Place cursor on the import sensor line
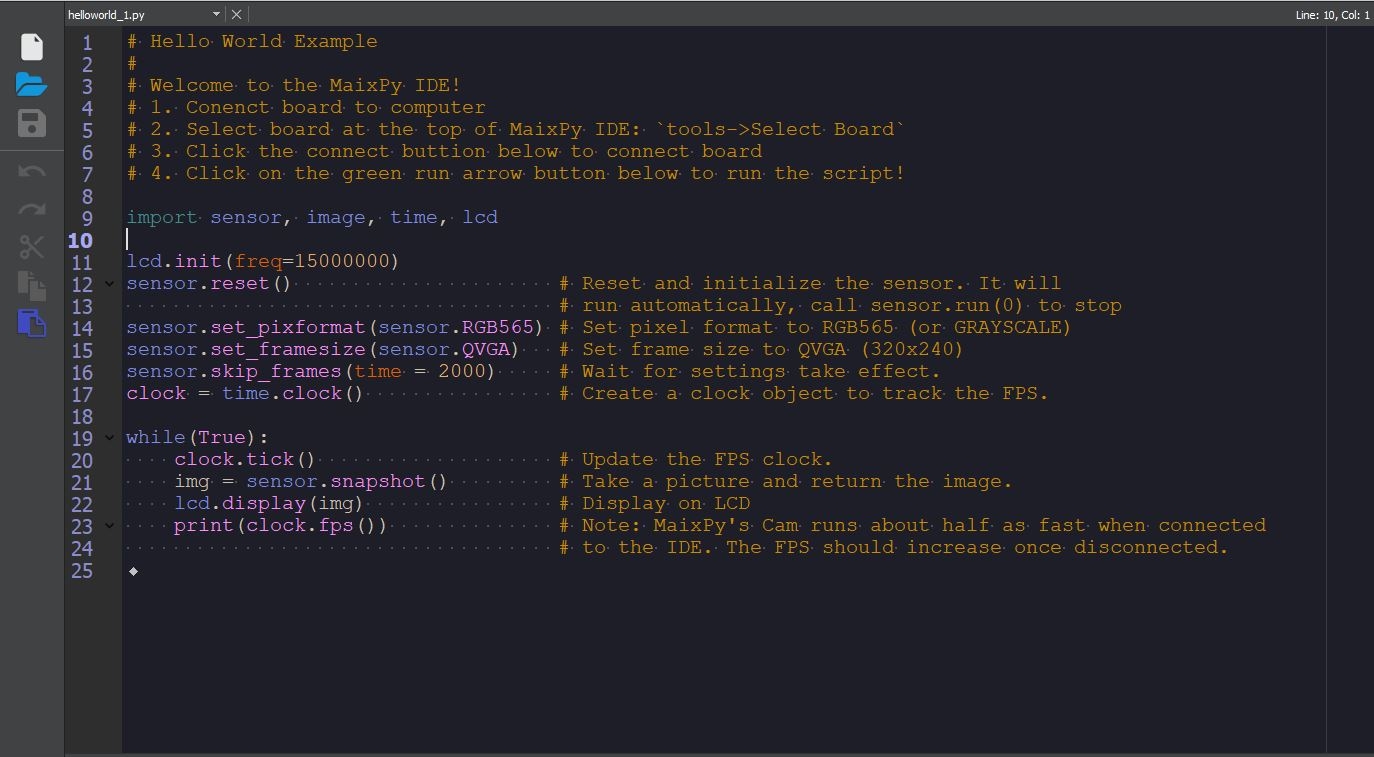The width and height of the screenshot is (1374, 757). point(311,218)
